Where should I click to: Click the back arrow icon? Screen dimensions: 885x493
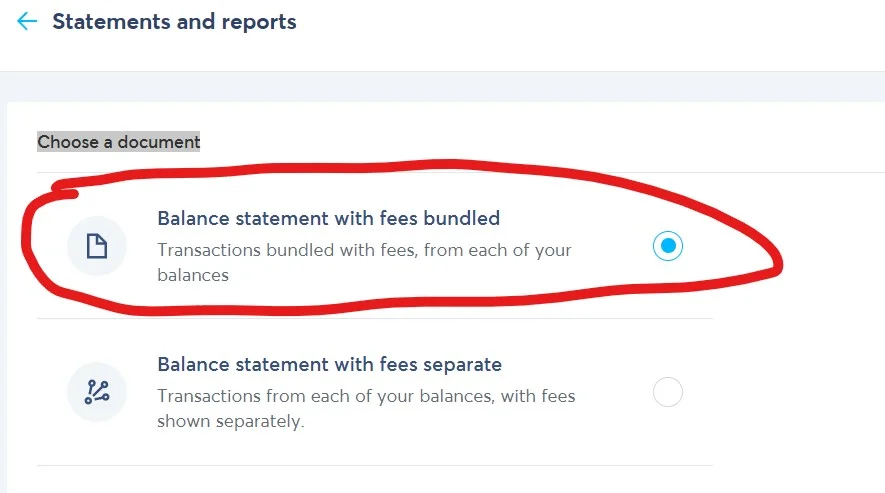(27, 21)
